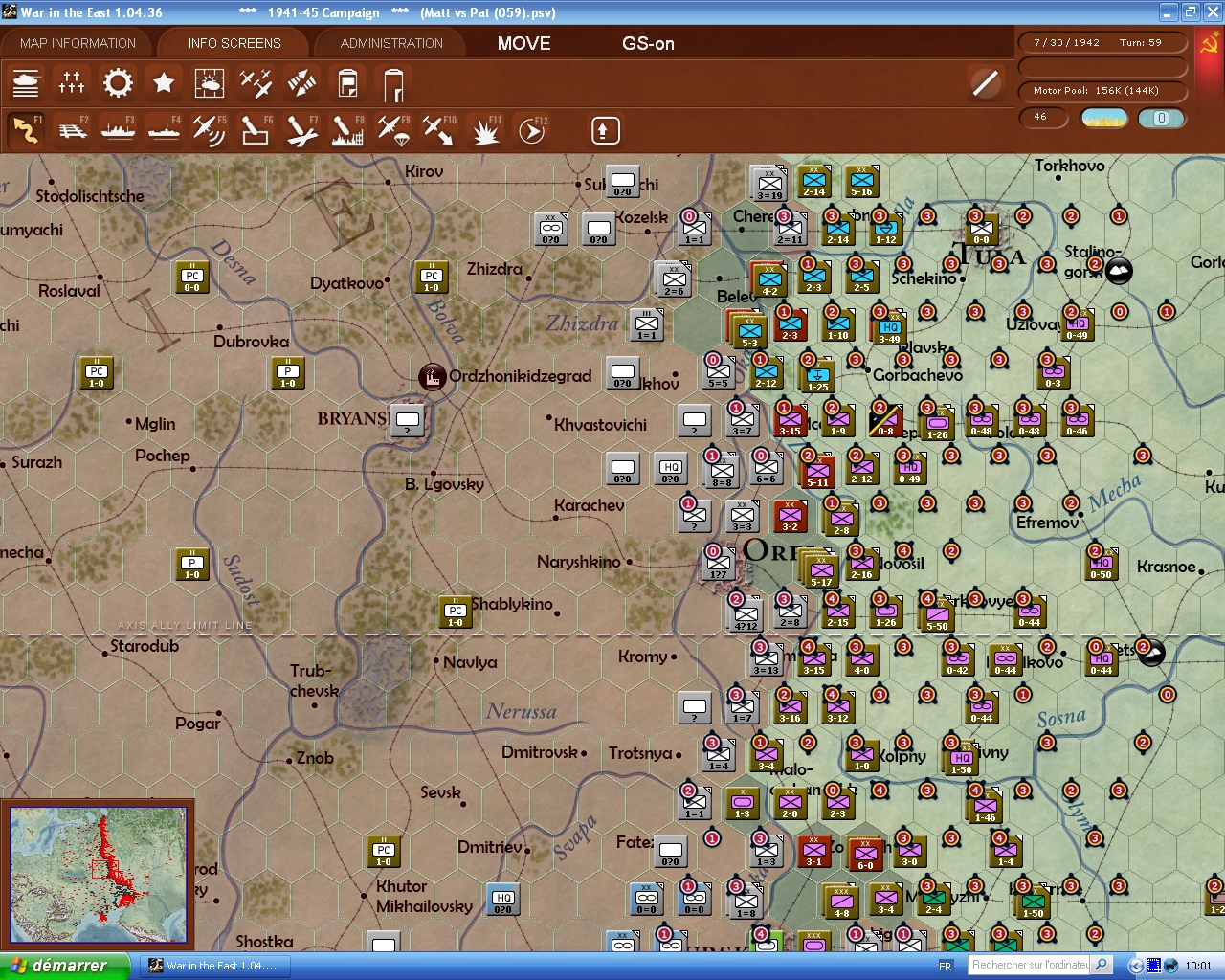The width and height of the screenshot is (1225, 980).
Task: Click the diagonal slash round icon
Action: pyautogui.click(x=985, y=83)
